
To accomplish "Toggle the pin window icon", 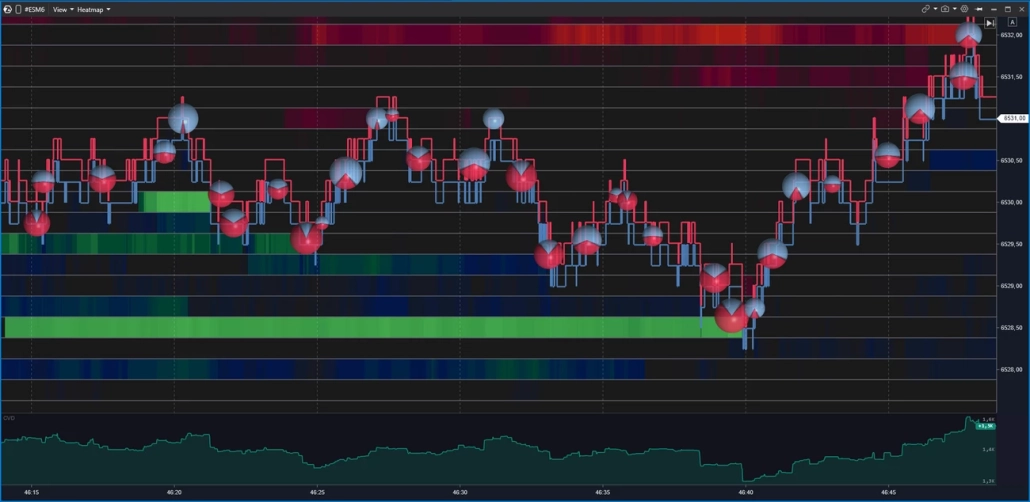I will click(x=979, y=9).
